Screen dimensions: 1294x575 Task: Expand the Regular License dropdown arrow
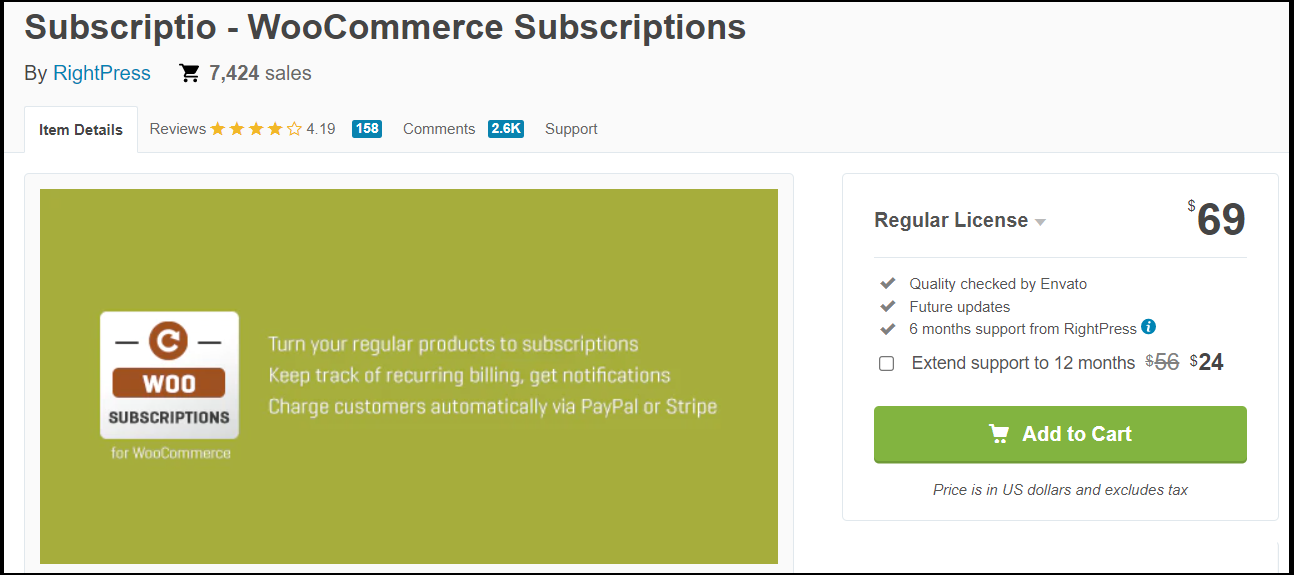pos(1041,222)
